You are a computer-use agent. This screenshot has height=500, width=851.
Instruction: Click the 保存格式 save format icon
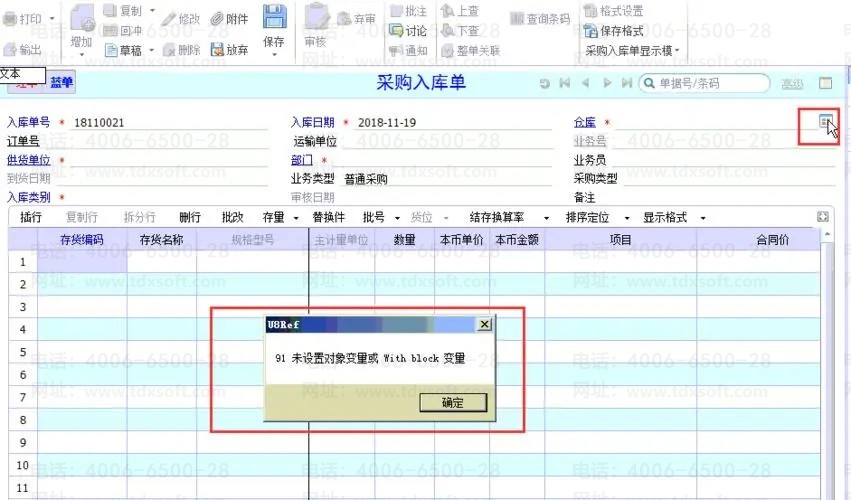[x=590, y=31]
